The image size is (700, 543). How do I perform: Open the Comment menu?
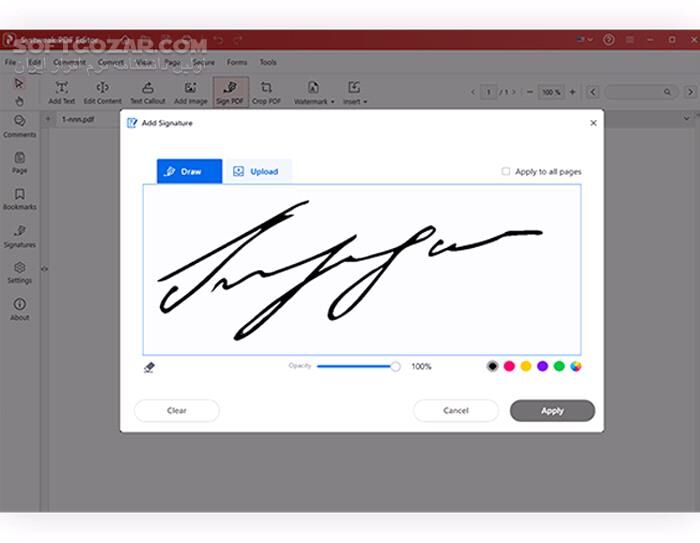(69, 63)
